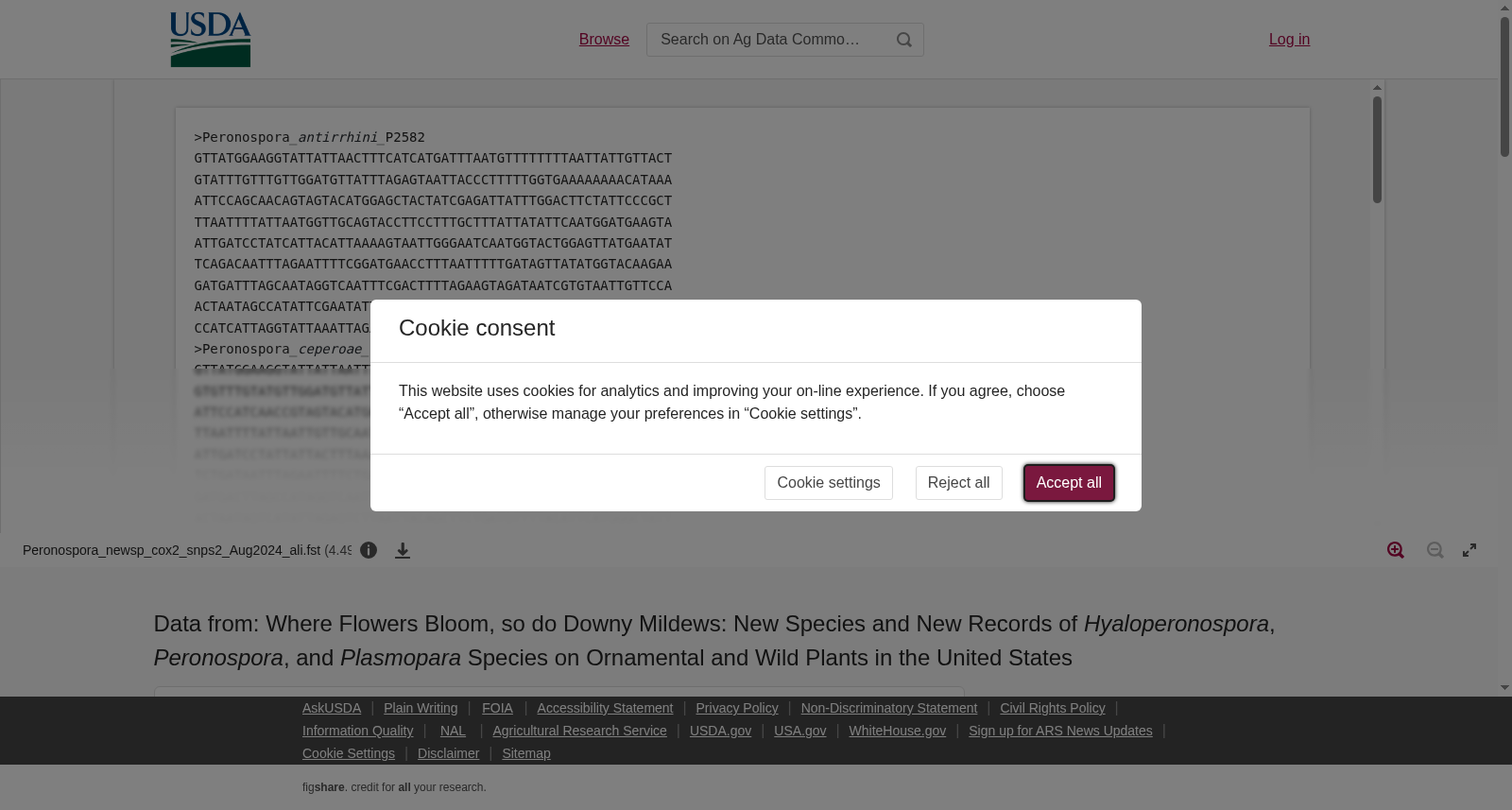Open FOIA footer link
The width and height of the screenshot is (1512, 810).
pos(497,708)
